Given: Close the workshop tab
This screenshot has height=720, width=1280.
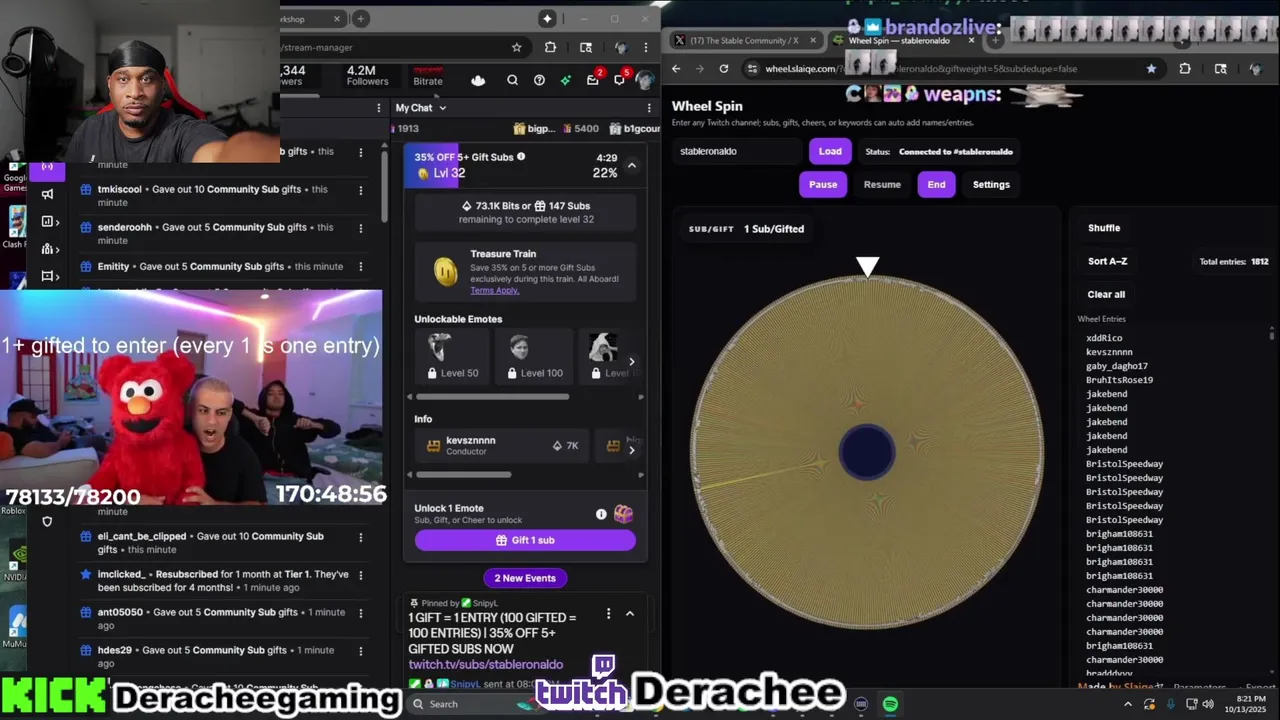Looking at the screenshot, I should click(337, 18).
